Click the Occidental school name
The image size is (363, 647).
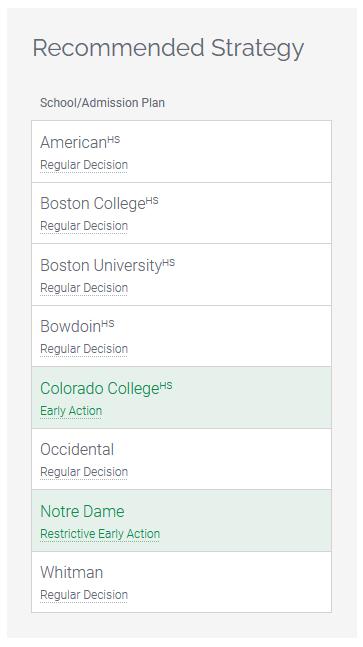point(77,450)
